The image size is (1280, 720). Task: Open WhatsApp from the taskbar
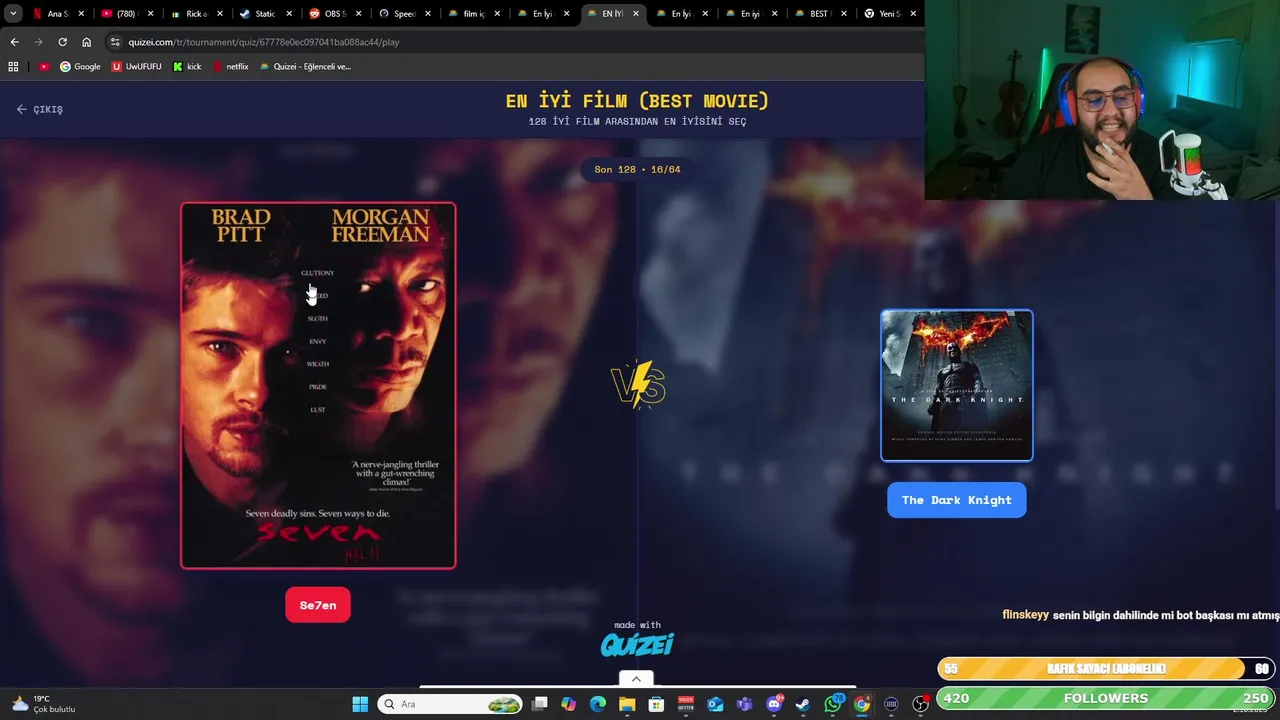pyautogui.click(x=832, y=704)
